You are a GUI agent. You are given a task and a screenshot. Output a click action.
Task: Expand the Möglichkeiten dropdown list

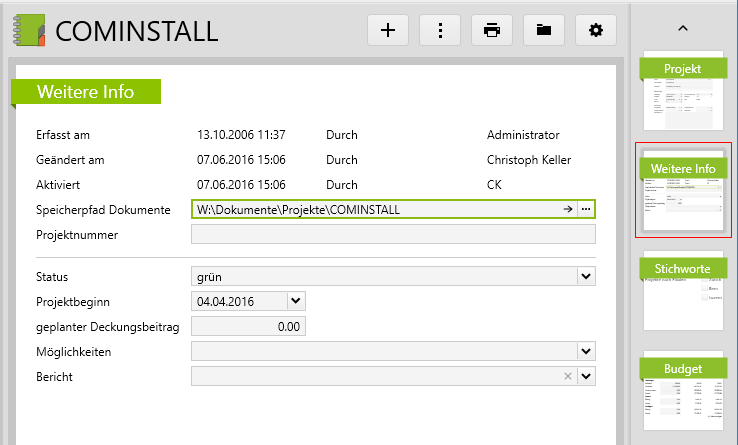pyautogui.click(x=585, y=351)
